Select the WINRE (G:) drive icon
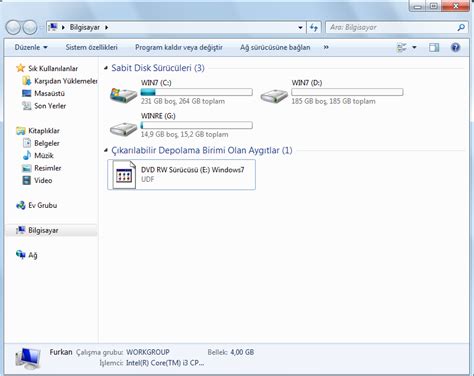Image resolution: width=474 pixels, height=376 pixels. (123, 129)
